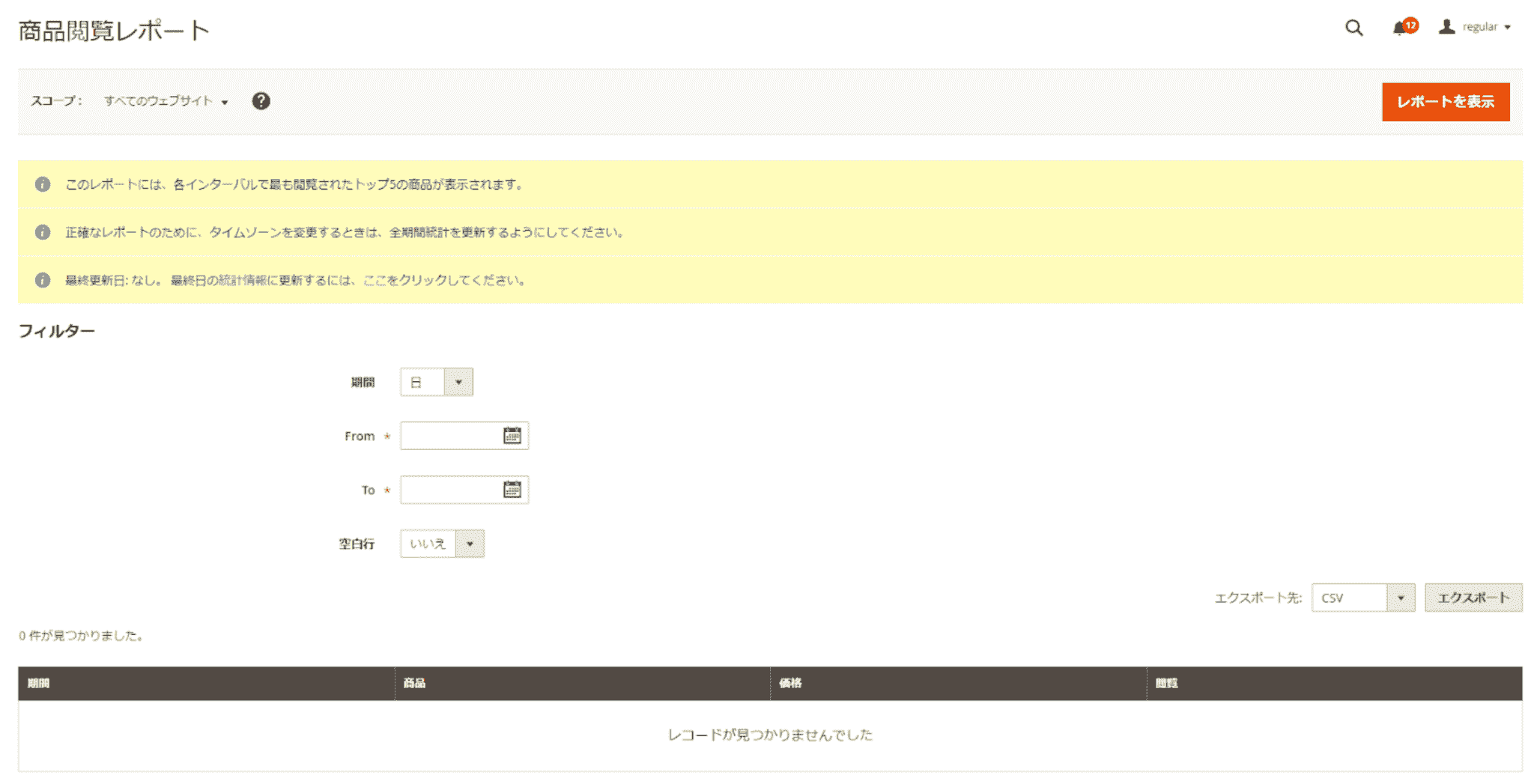Click the search magnifier icon
This screenshot has width=1534, height=784.
1353,28
